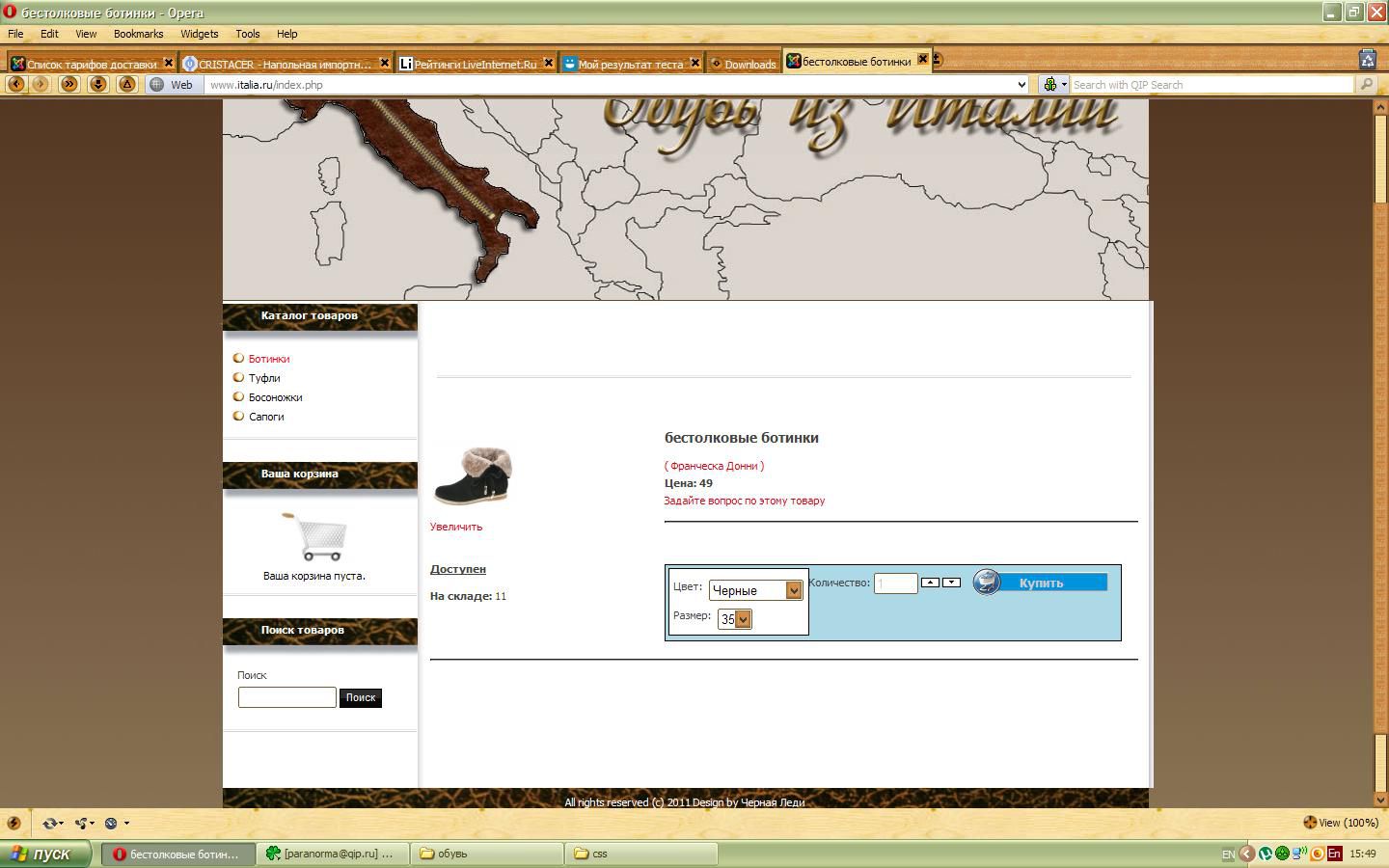The width and height of the screenshot is (1389, 868).
Task: Click the product search input field
Action: tap(286, 697)
